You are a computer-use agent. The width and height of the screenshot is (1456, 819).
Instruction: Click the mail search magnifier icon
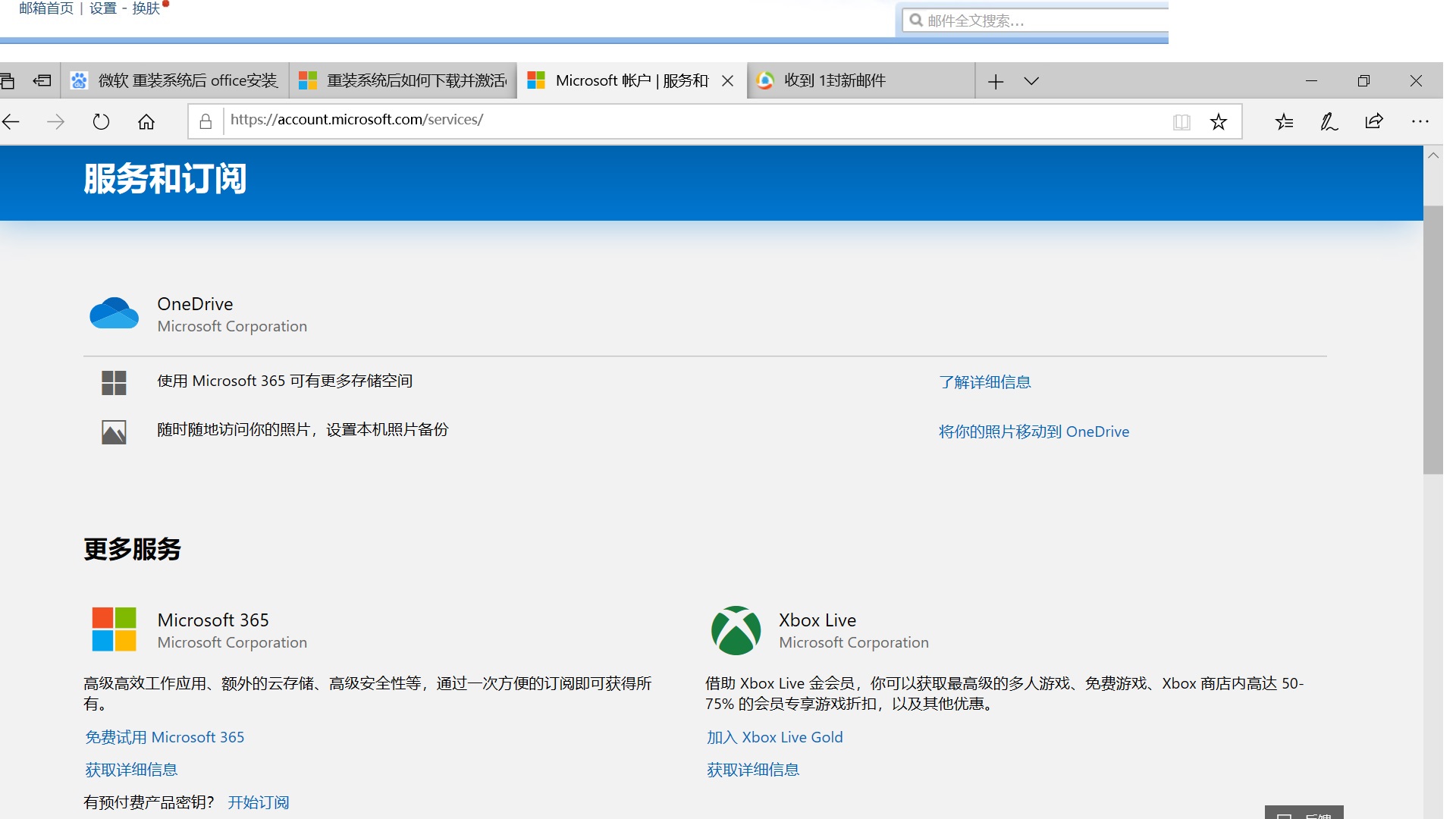coord(916,20)
